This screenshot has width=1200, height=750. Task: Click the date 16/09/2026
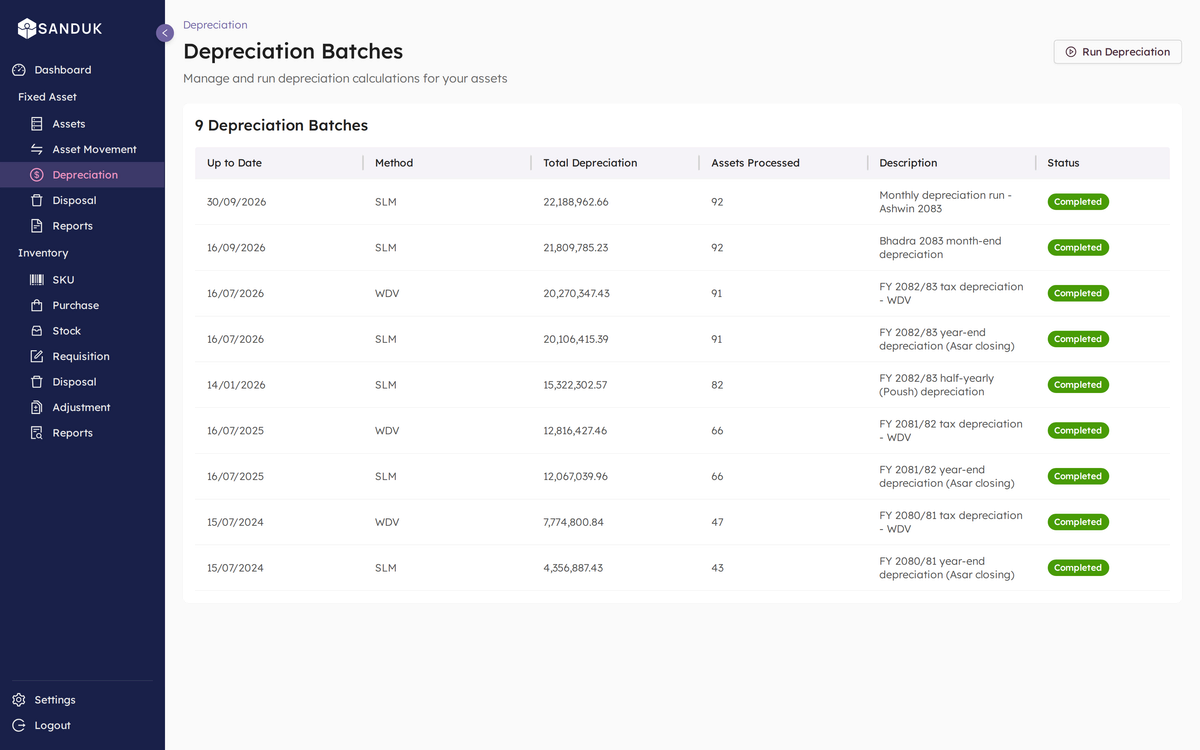pos(236,248)
